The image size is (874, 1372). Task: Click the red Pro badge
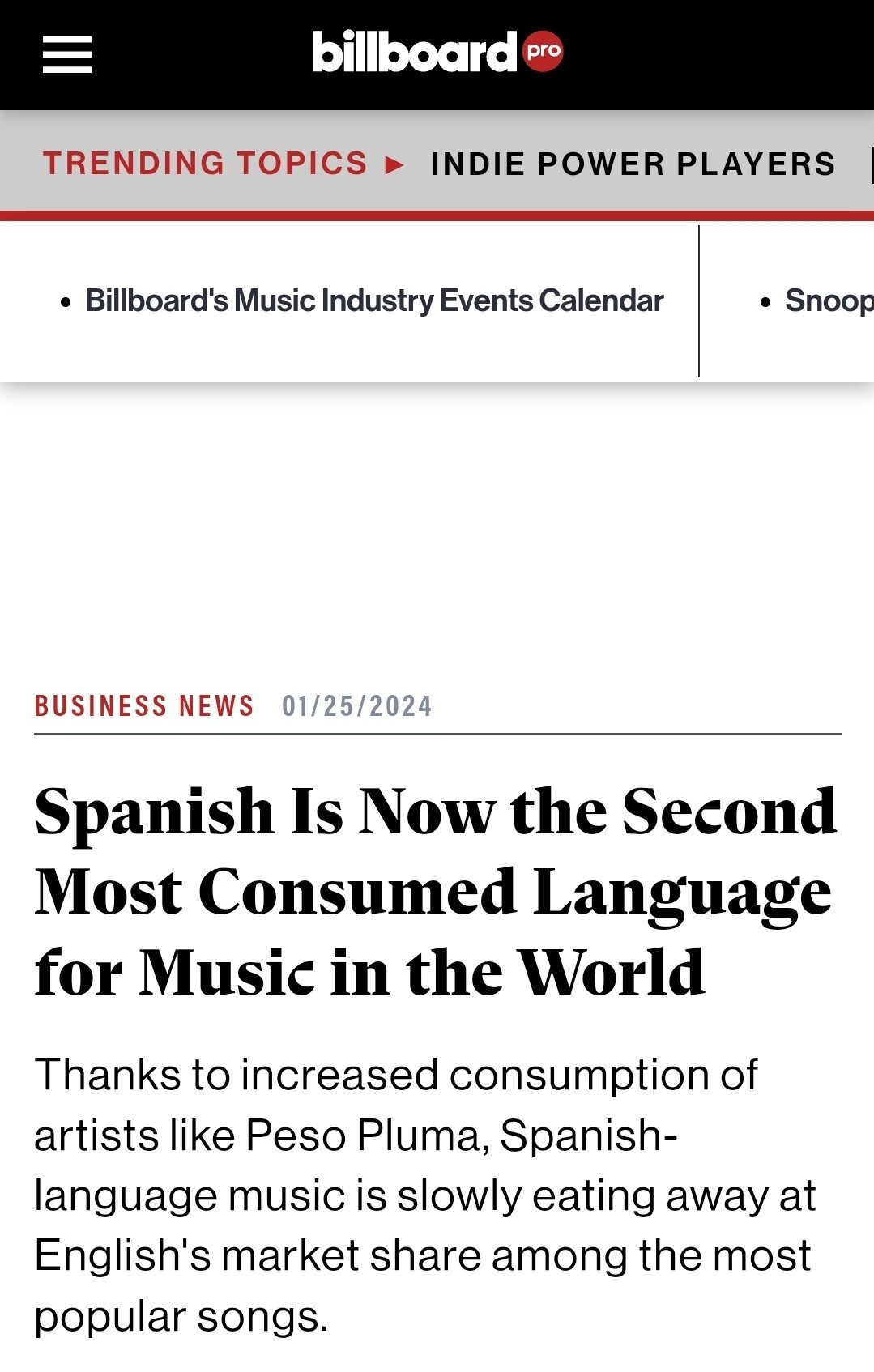pyautogui.click(x=543, y=51)
